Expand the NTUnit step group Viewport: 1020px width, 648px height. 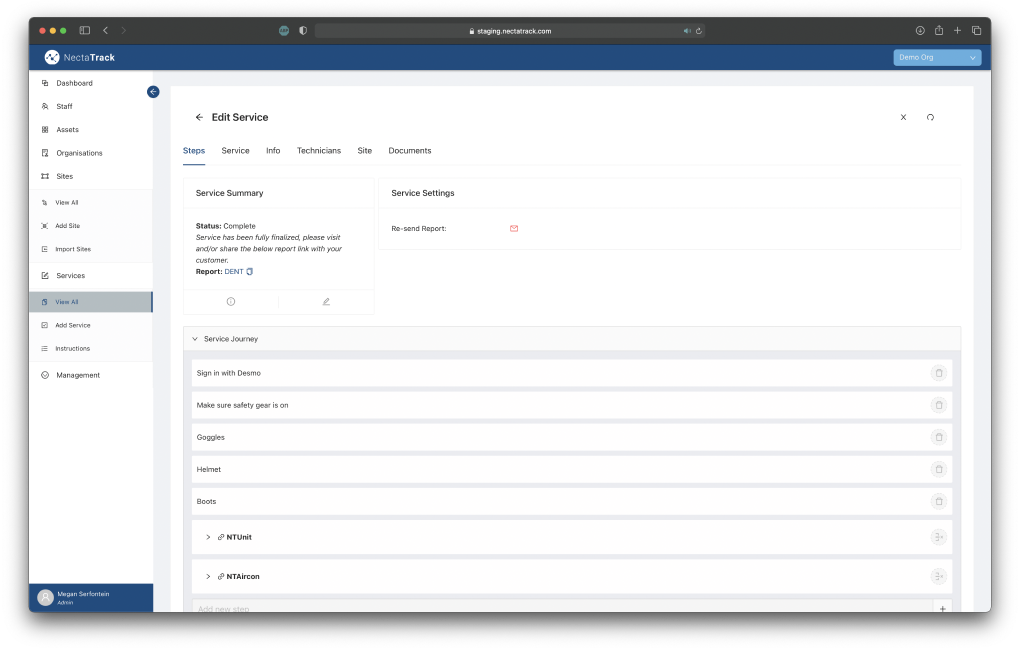pyautogui.click(x=208, y=536)
